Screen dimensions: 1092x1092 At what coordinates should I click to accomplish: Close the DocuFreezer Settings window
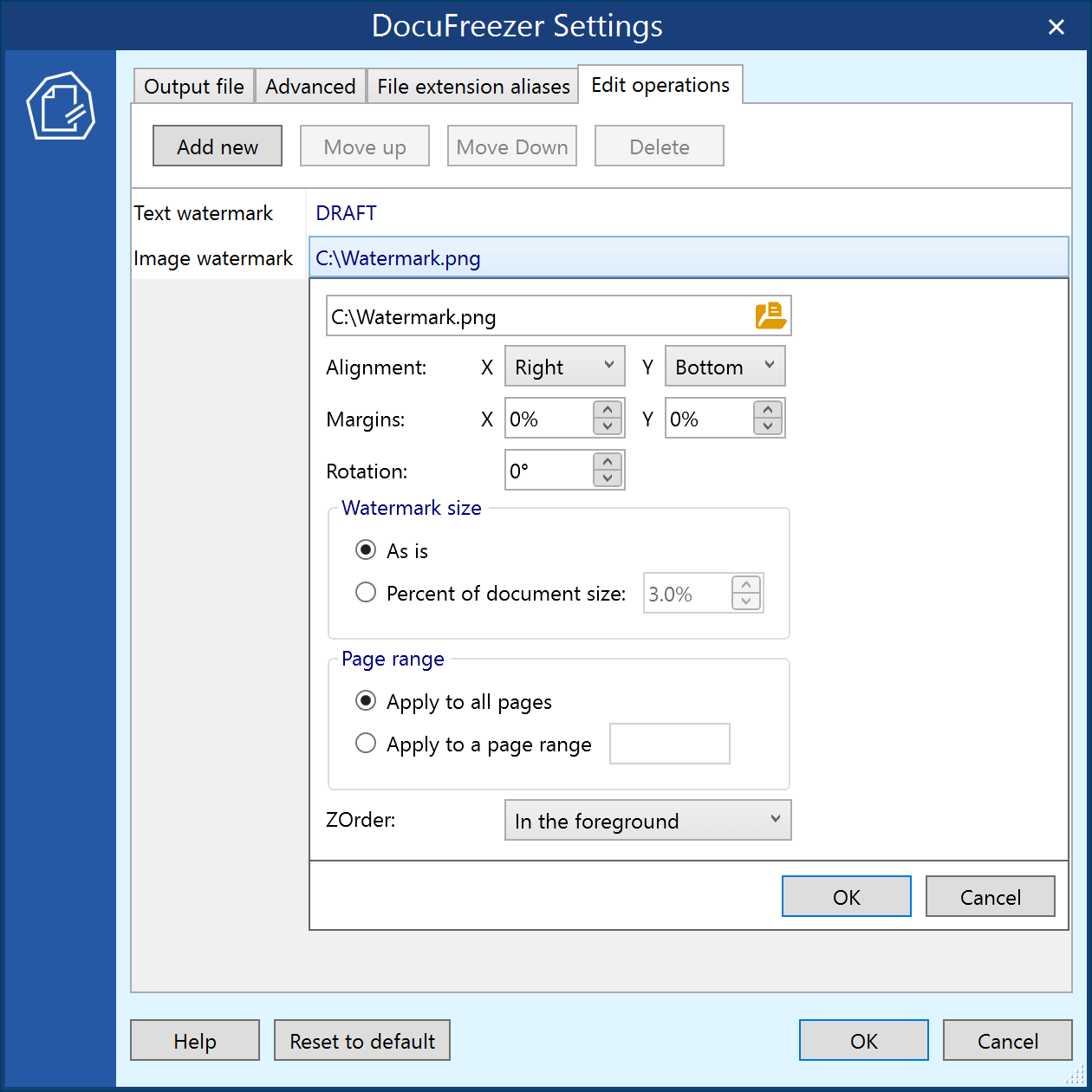click(1056, 27)
